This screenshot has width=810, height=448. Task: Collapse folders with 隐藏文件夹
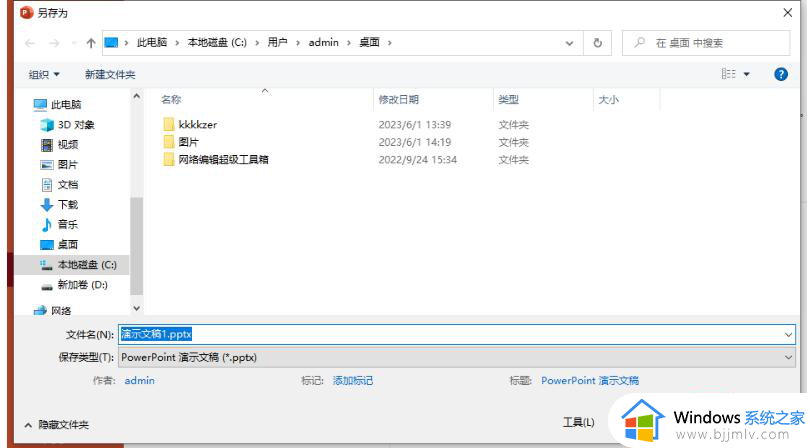(x=56, y=425)
